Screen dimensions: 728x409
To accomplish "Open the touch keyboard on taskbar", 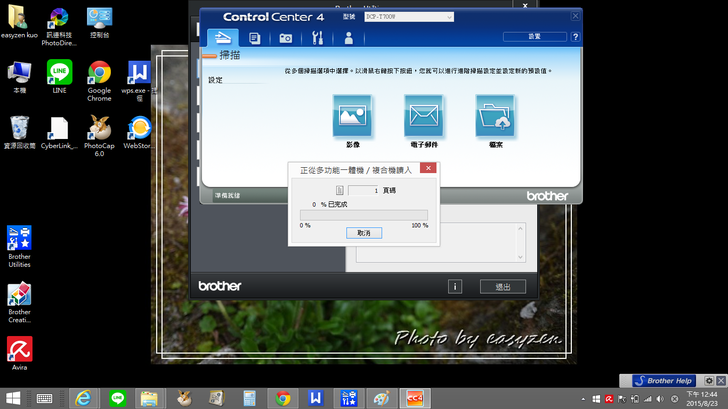I will [x=45, y=398].
